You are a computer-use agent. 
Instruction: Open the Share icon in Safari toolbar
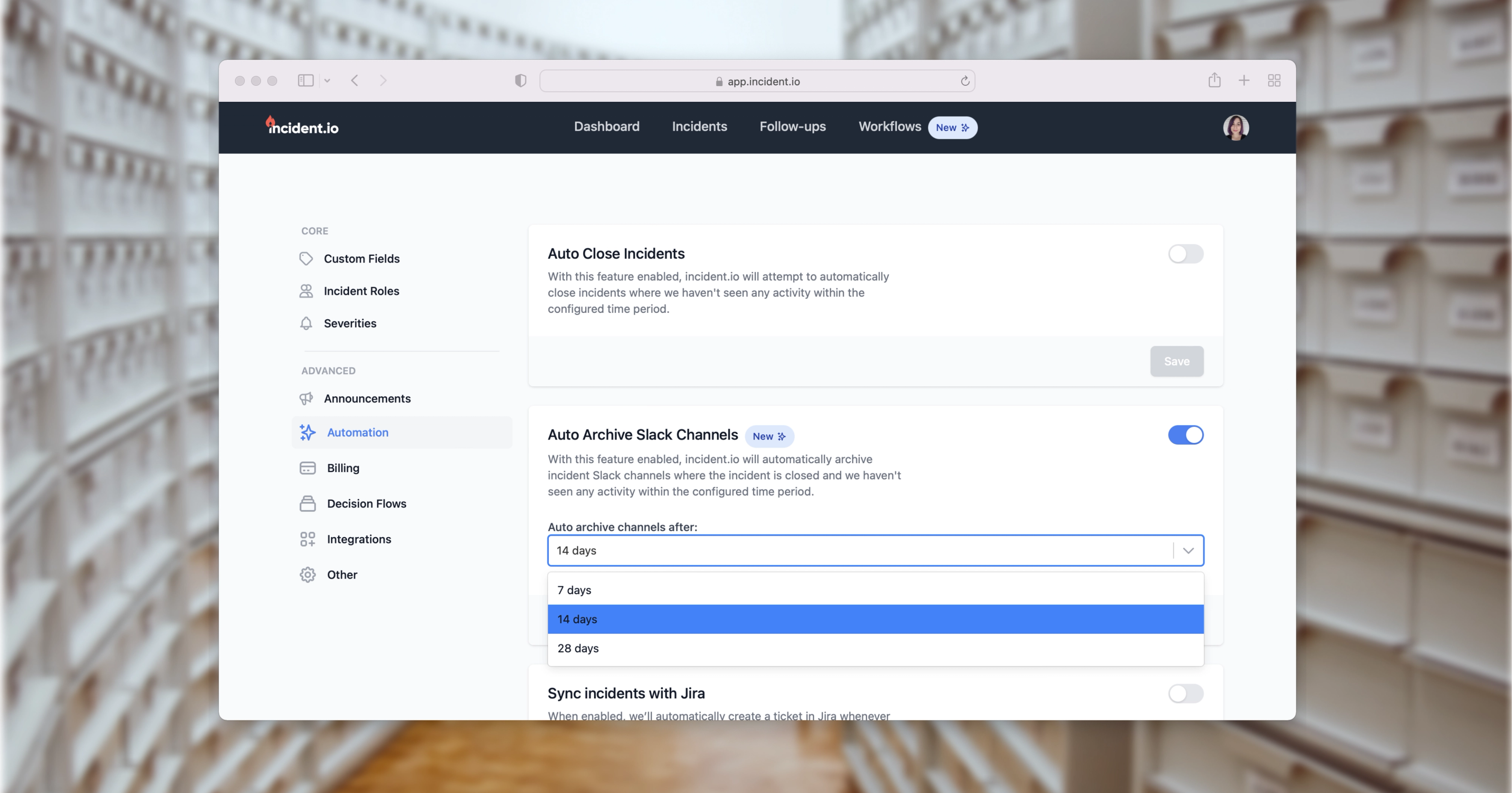pyautogui.click(x=1214, y=80)
